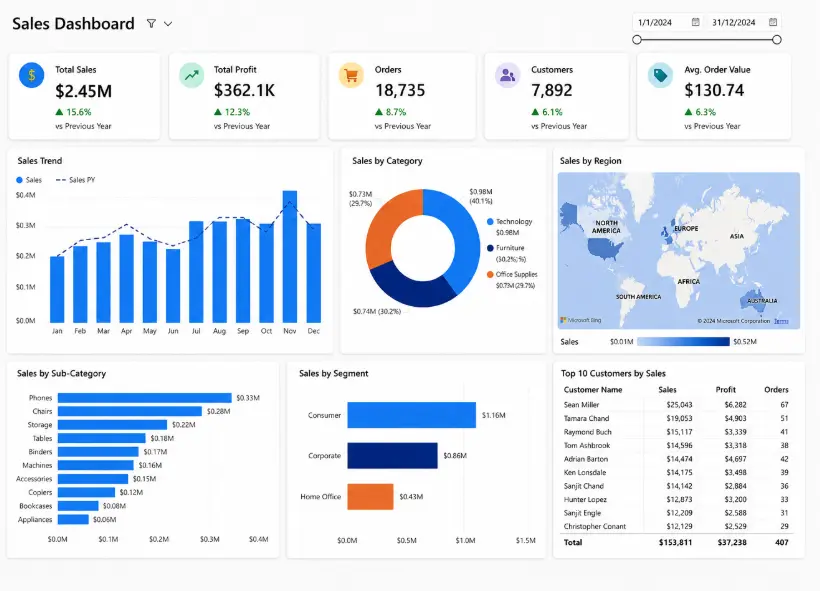Click the Furniture legend dot in Sales by Category
820x591 pixels.
click(490, 248)
